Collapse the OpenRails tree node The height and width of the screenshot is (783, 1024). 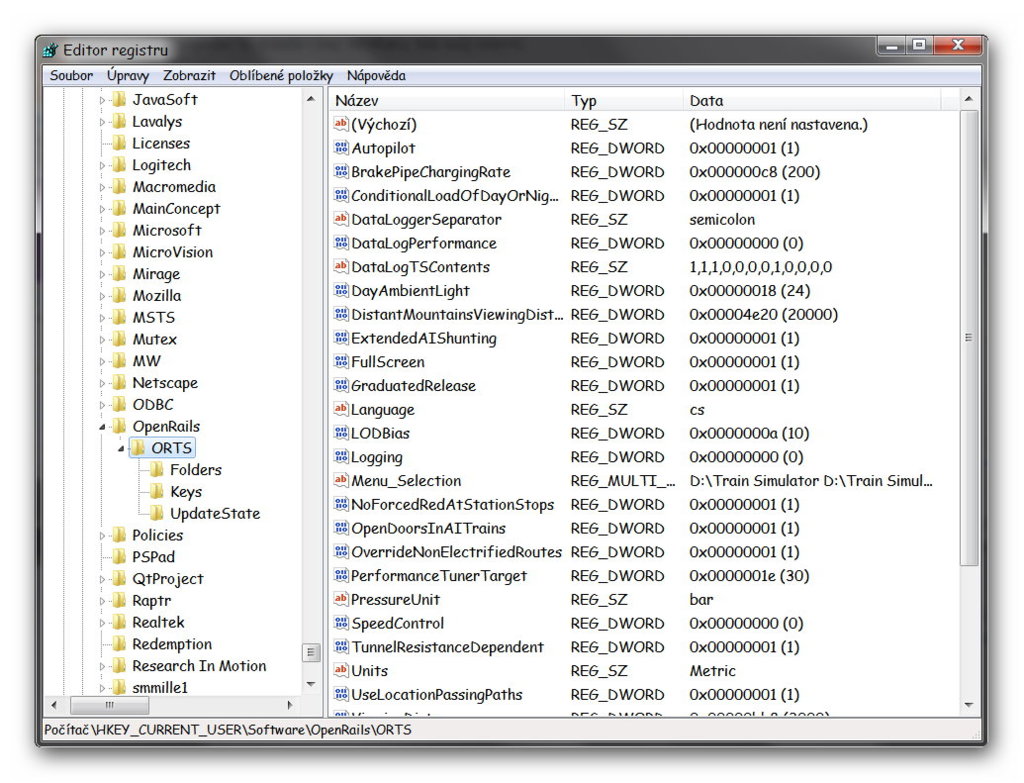click(102, 427)
